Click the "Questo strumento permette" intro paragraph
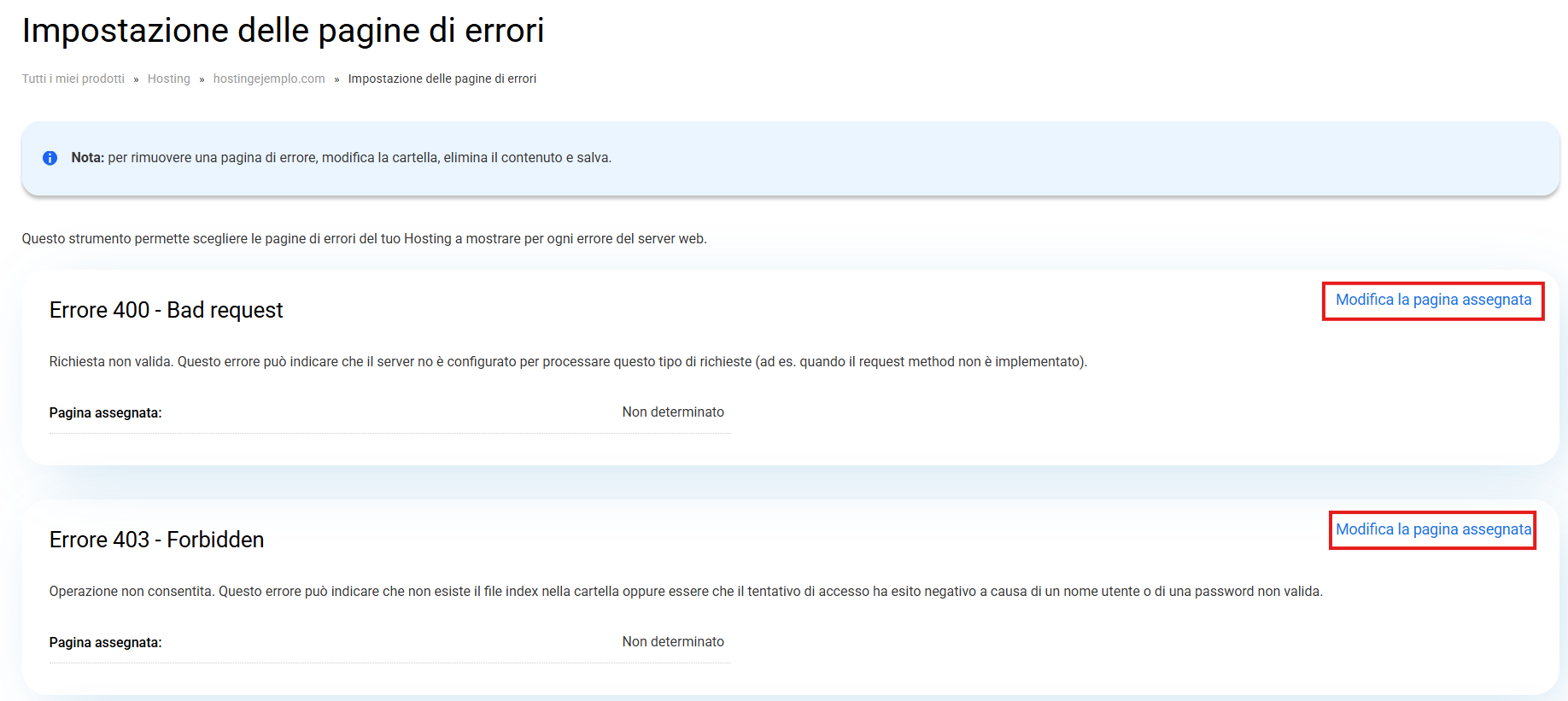This screenshot has width=1568, height=701. coord(364,239)
